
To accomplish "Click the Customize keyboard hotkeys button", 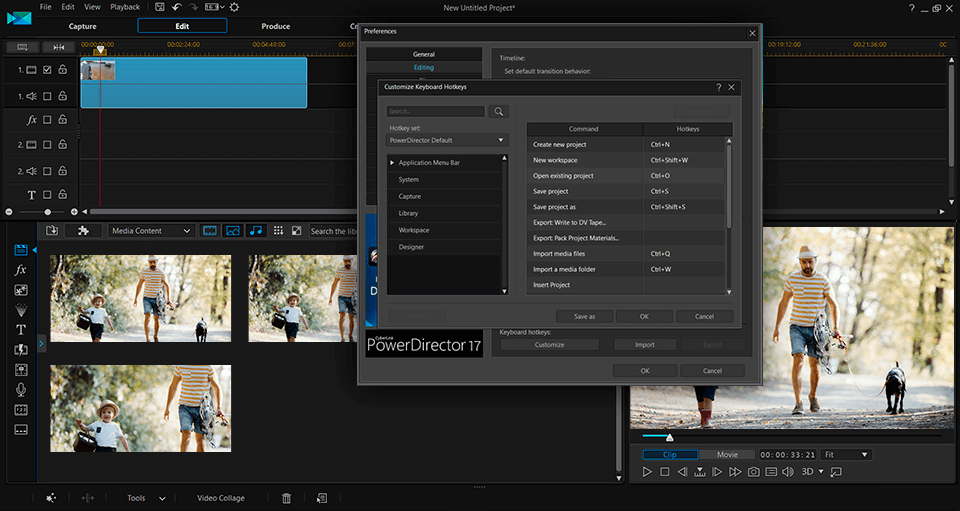I will tap(549, 345).
